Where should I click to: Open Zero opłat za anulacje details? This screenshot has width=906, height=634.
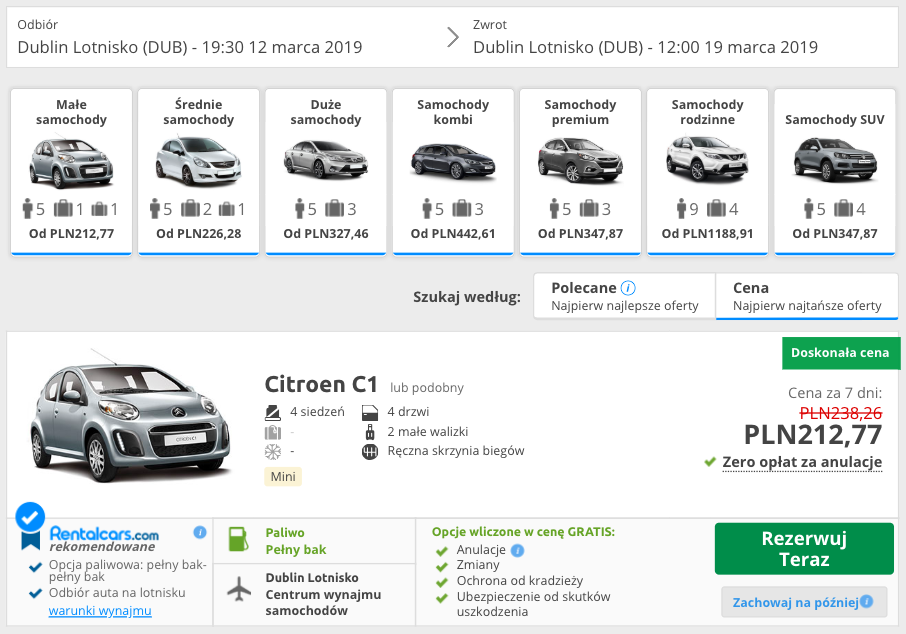(x=802, y=462)
